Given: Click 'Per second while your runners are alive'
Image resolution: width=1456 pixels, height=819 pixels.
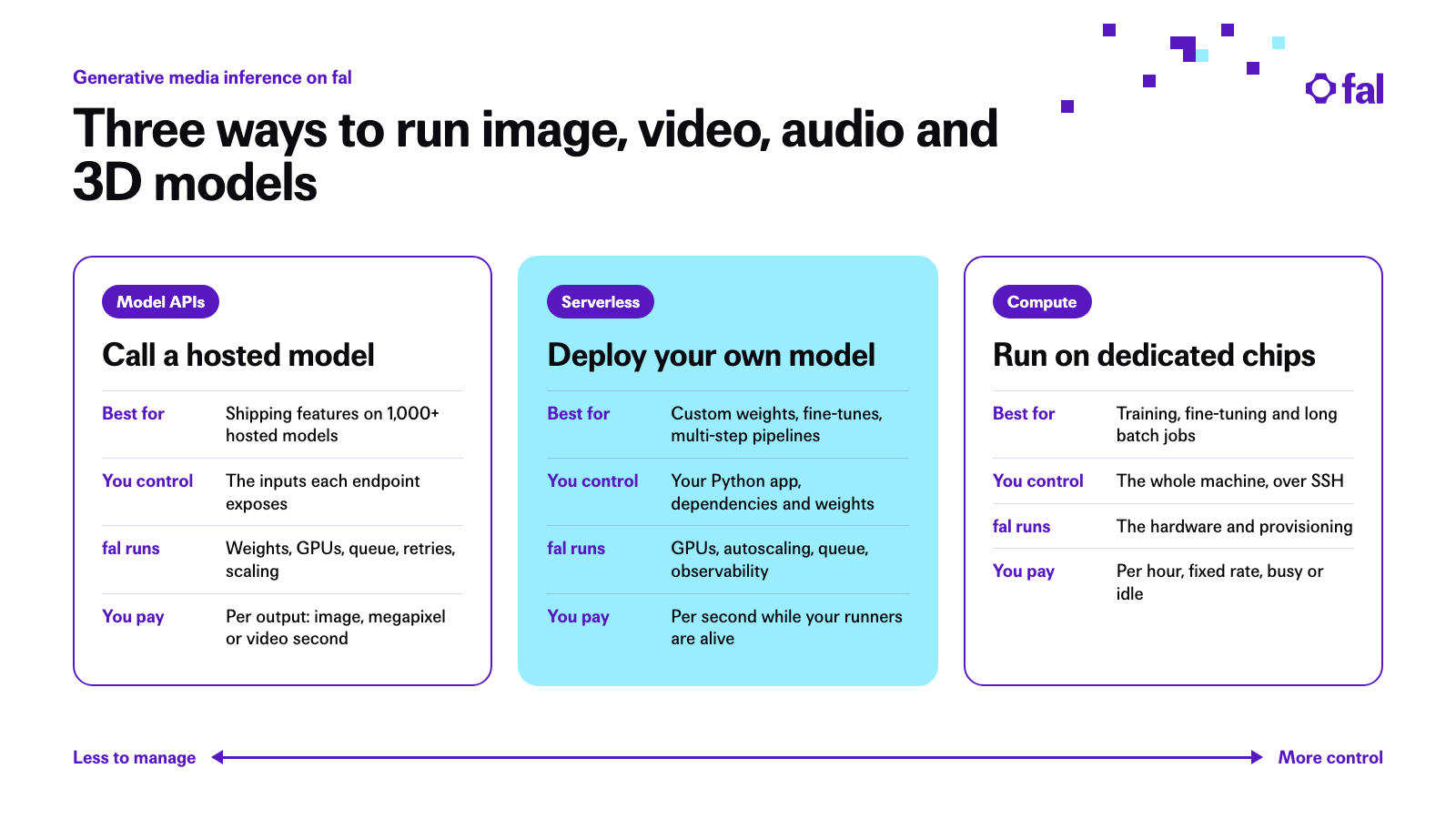Looking at the screenshot, I should [787, 628].
